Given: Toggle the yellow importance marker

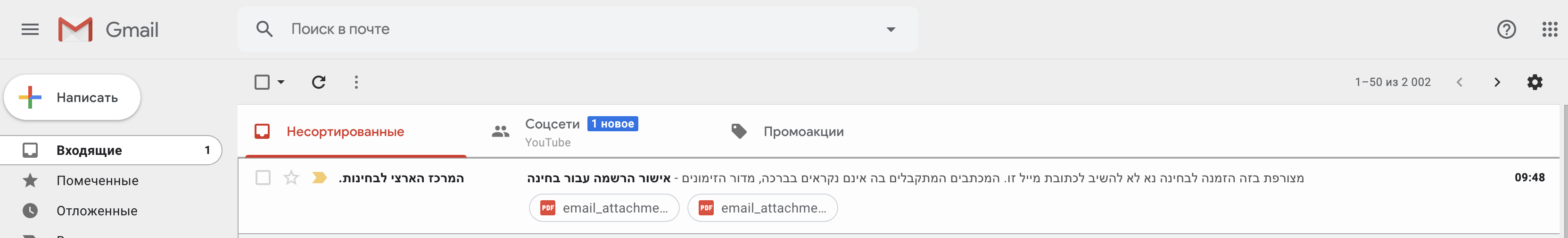Looking at the screenshot, I should click(x=319, y=178).
